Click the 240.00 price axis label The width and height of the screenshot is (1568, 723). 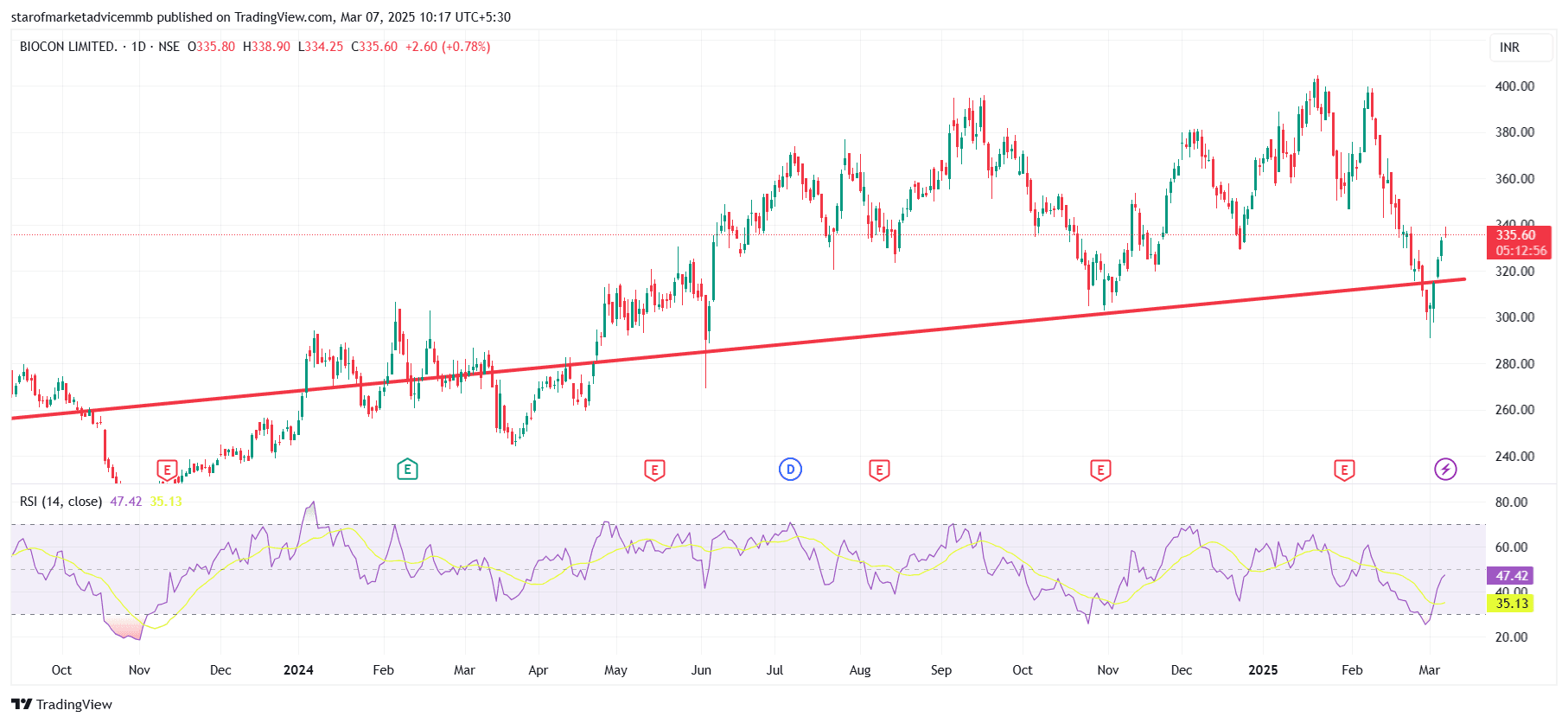coord(1514,457)
